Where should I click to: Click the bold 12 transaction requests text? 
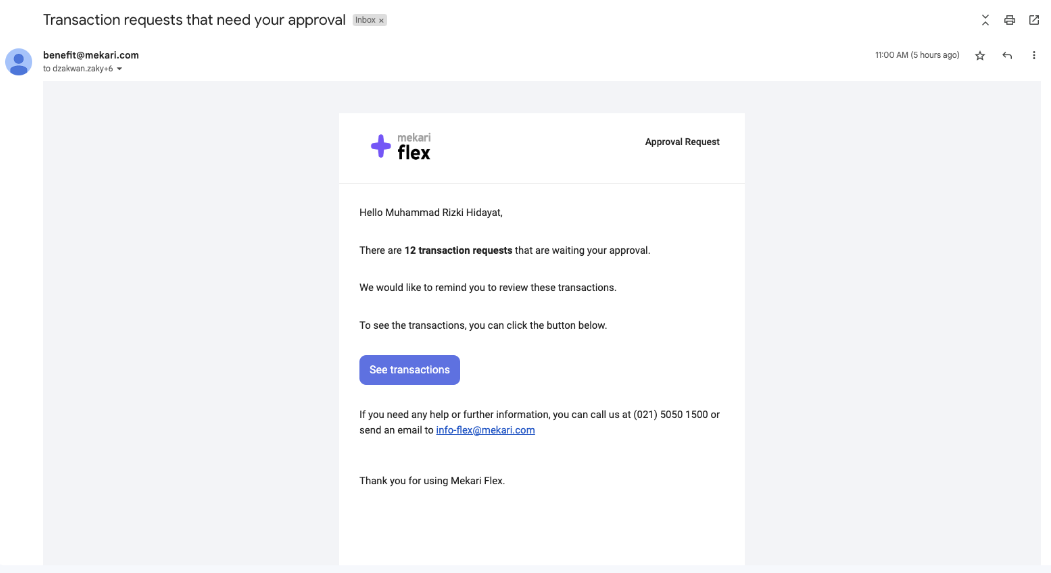(458, 251)
